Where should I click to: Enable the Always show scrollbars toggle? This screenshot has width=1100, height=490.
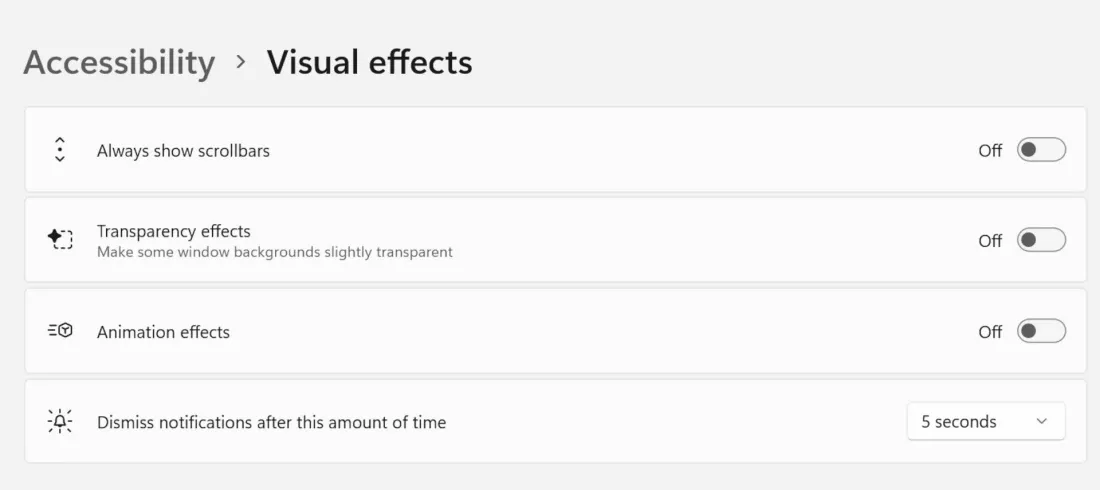(x=1041, y=150)
